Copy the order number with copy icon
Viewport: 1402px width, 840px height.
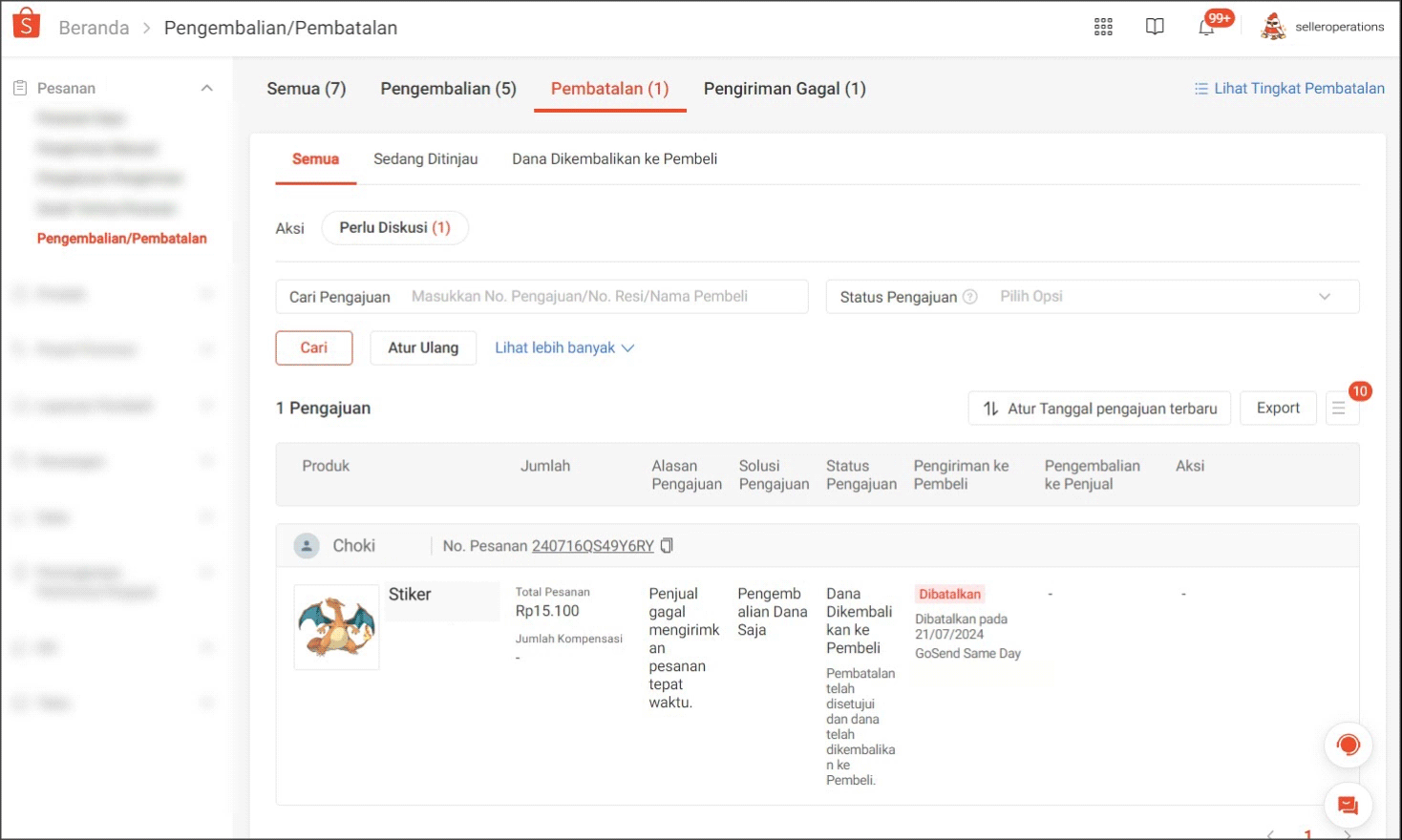coord(667,545)
